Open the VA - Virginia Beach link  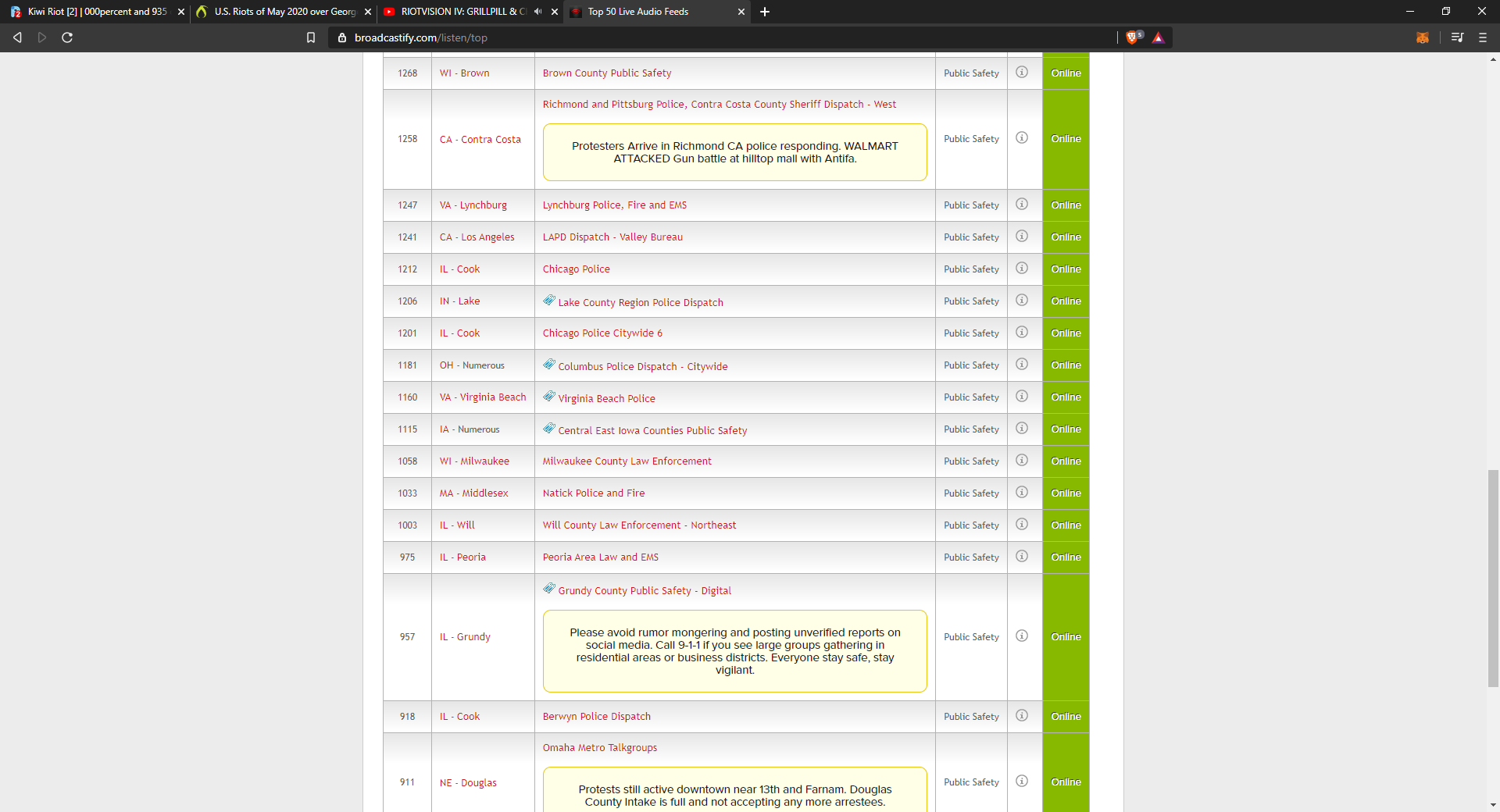483,397
